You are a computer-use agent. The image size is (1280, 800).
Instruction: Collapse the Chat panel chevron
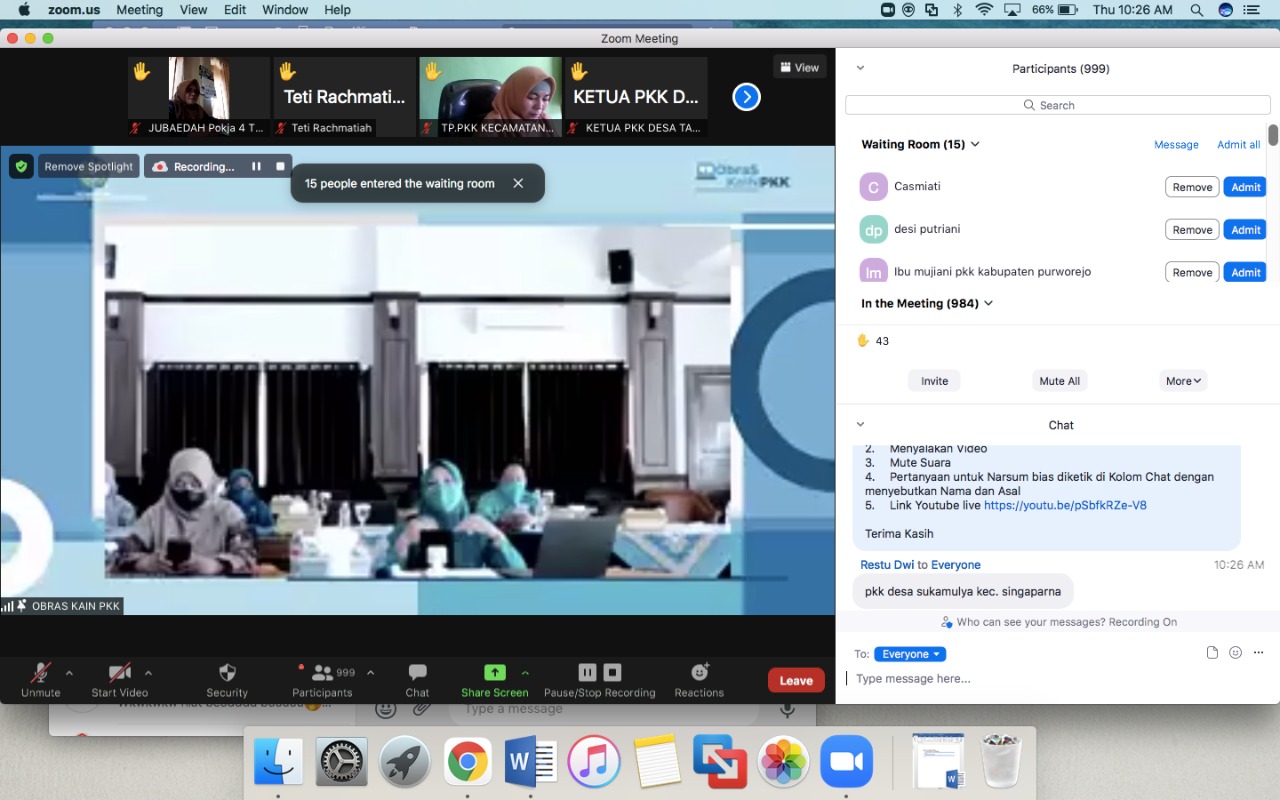[x=860, y=424]
